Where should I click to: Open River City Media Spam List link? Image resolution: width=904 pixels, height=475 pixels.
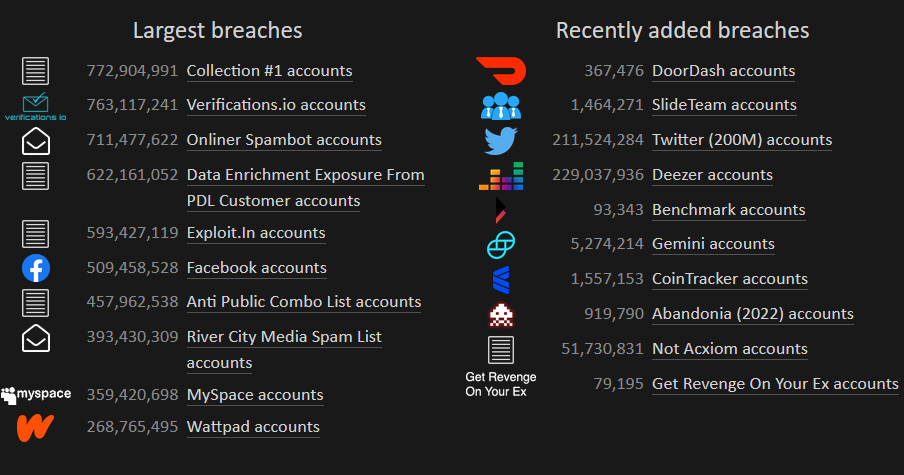(x=284, y=350)
